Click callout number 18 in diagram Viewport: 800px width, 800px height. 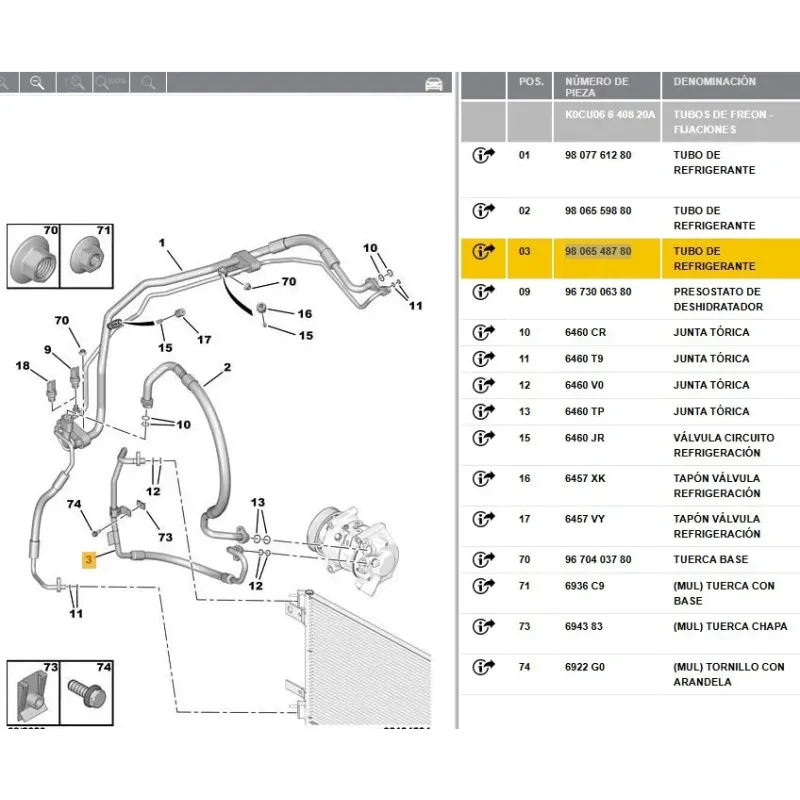22,366
